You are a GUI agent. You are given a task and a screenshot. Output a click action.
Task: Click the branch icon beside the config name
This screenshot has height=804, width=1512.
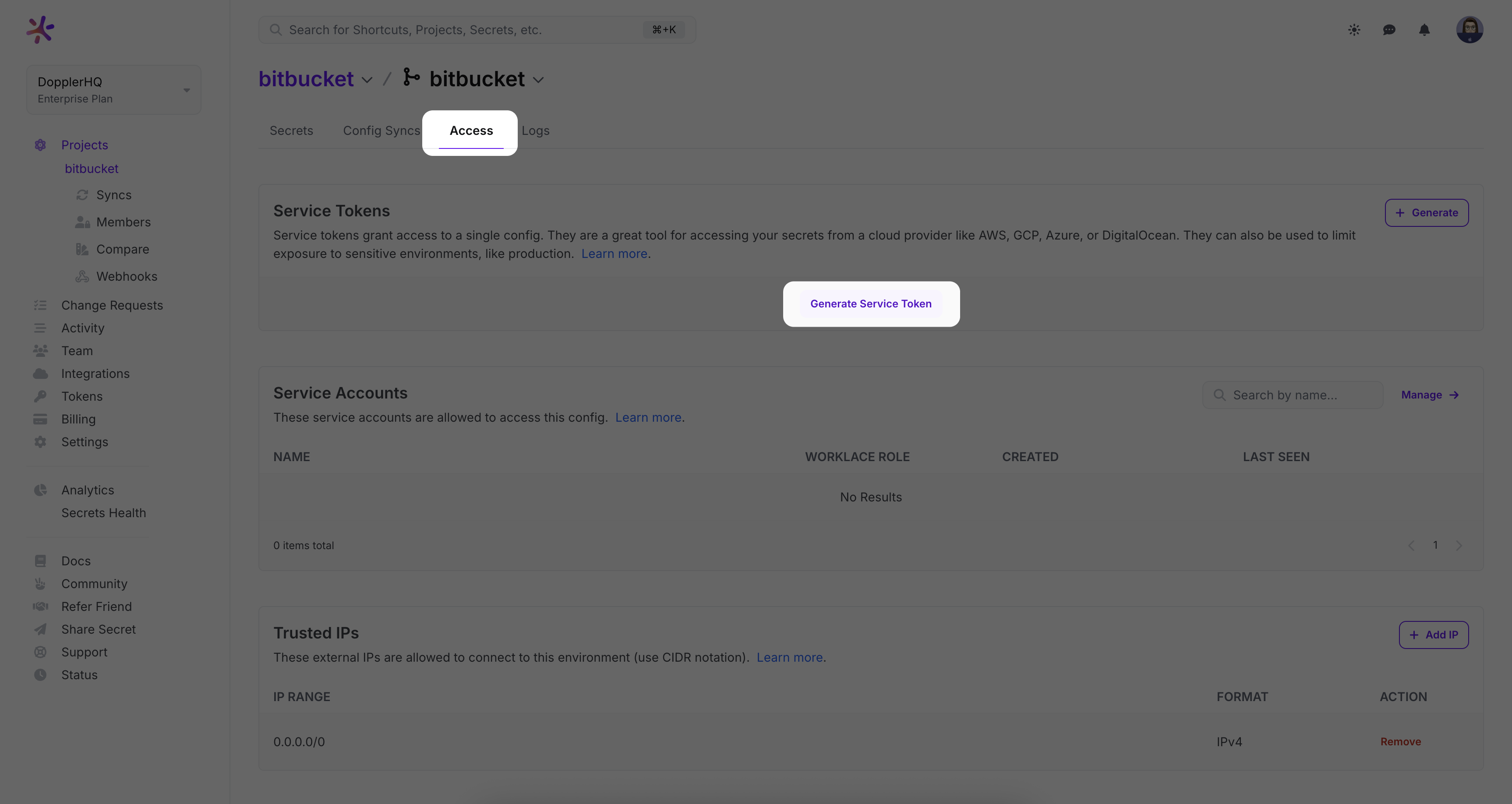(x=411, y=77)
